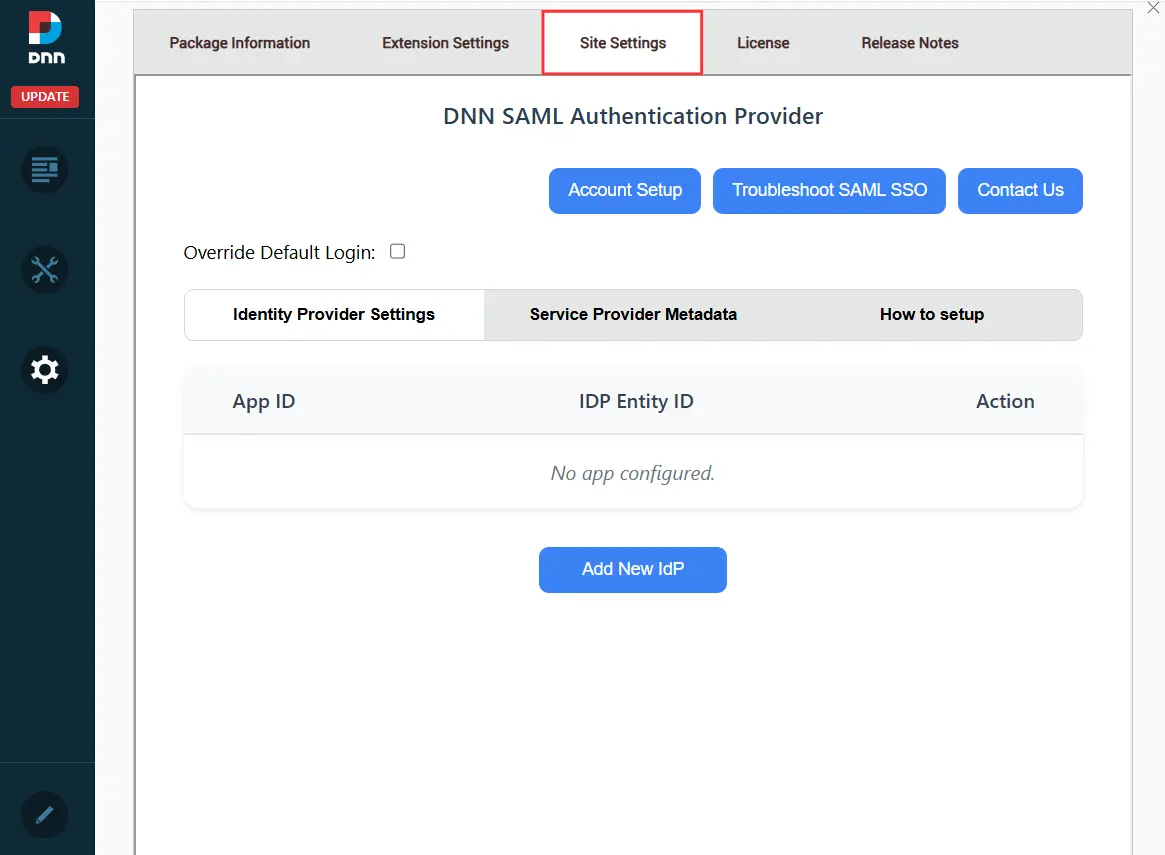Click the Edit pencil icon
The width and height of the screenshot is (1165, 855).
click(x=45, y=815)
